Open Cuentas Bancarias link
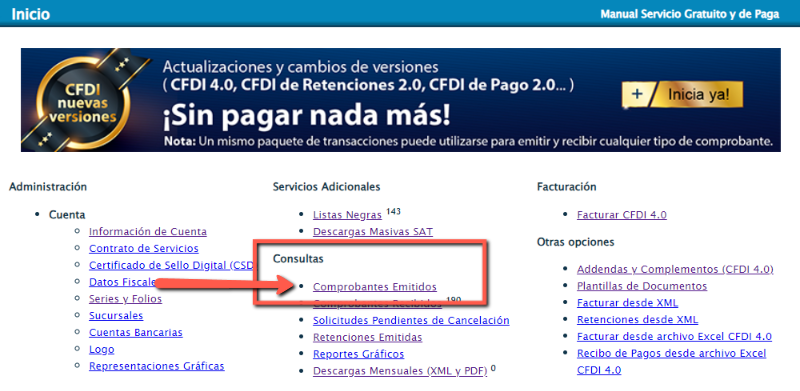Viewport: 800px width, 391px height. click(x=136, y=332)
